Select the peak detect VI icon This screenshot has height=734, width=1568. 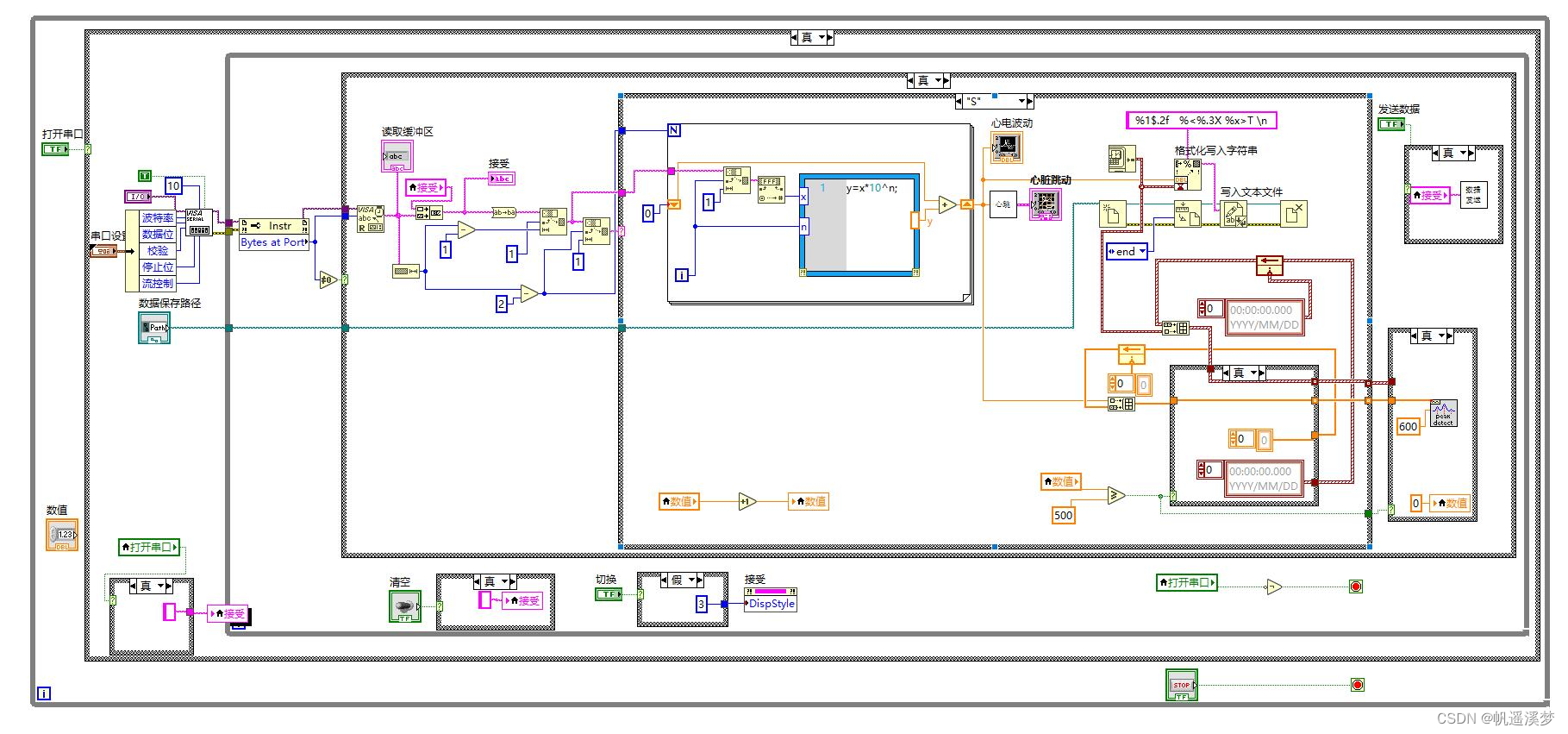(x=1444, y=413)
